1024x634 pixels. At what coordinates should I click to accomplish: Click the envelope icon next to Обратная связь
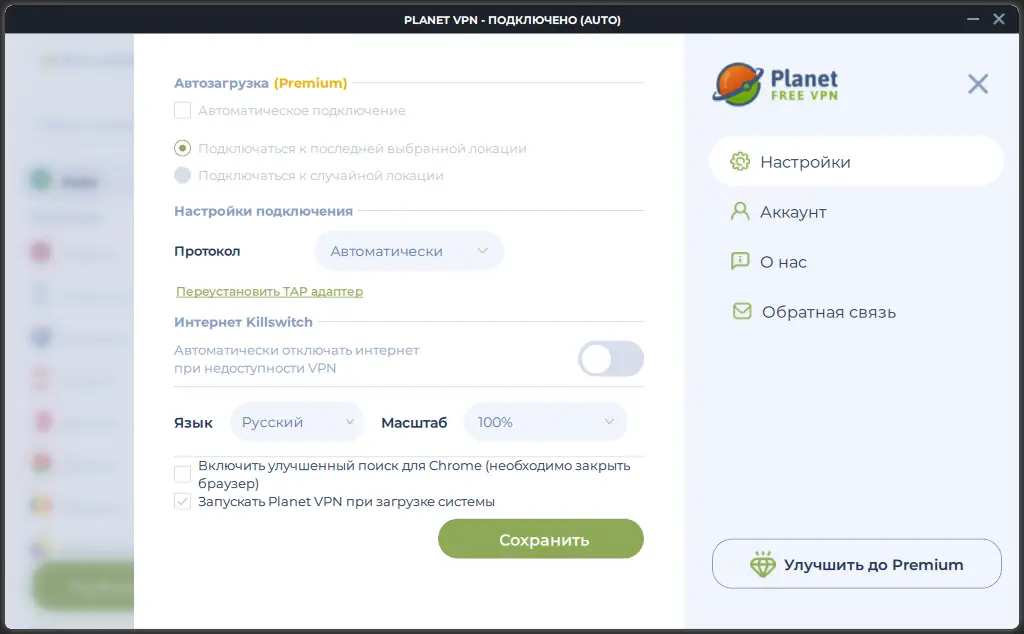742,311
